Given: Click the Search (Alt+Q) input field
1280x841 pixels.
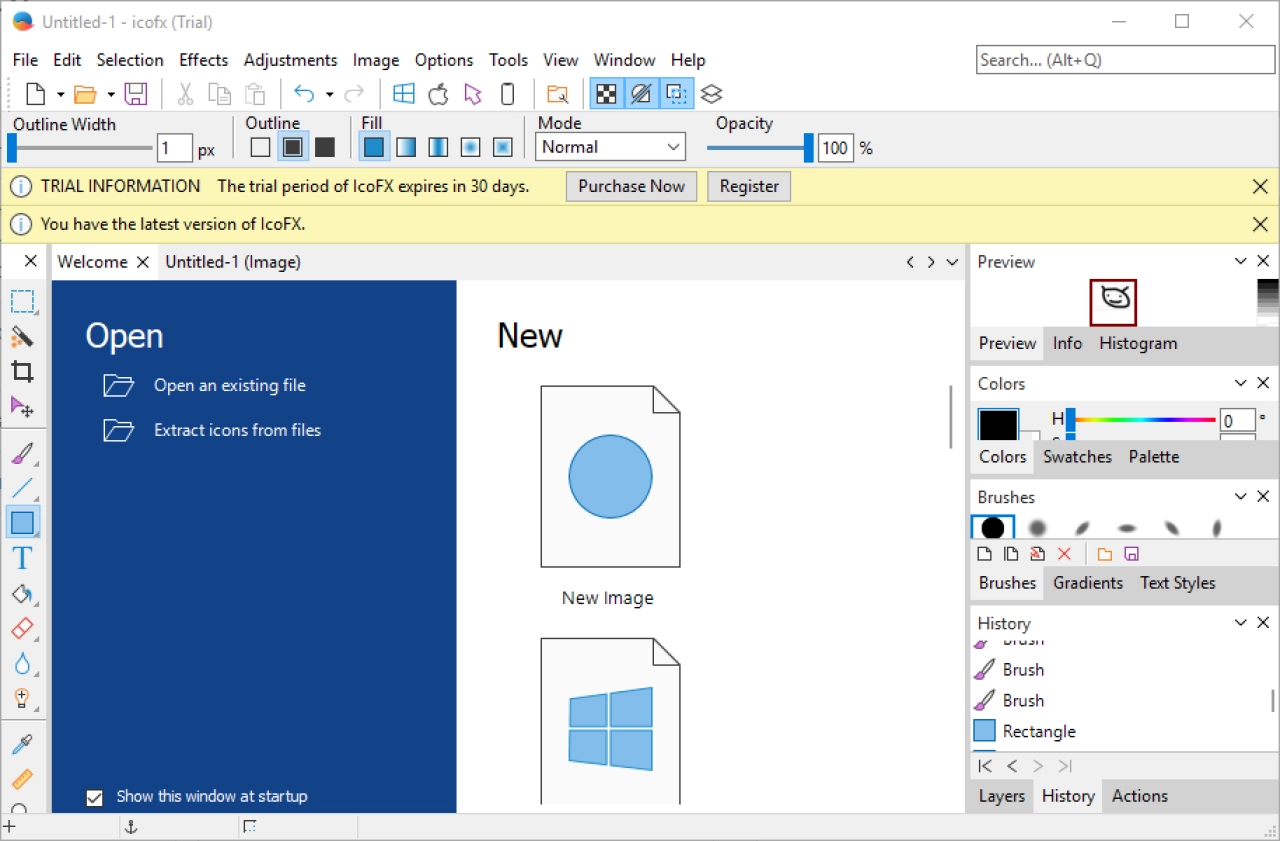Looking at the screenshot, I should [1125, 60].
